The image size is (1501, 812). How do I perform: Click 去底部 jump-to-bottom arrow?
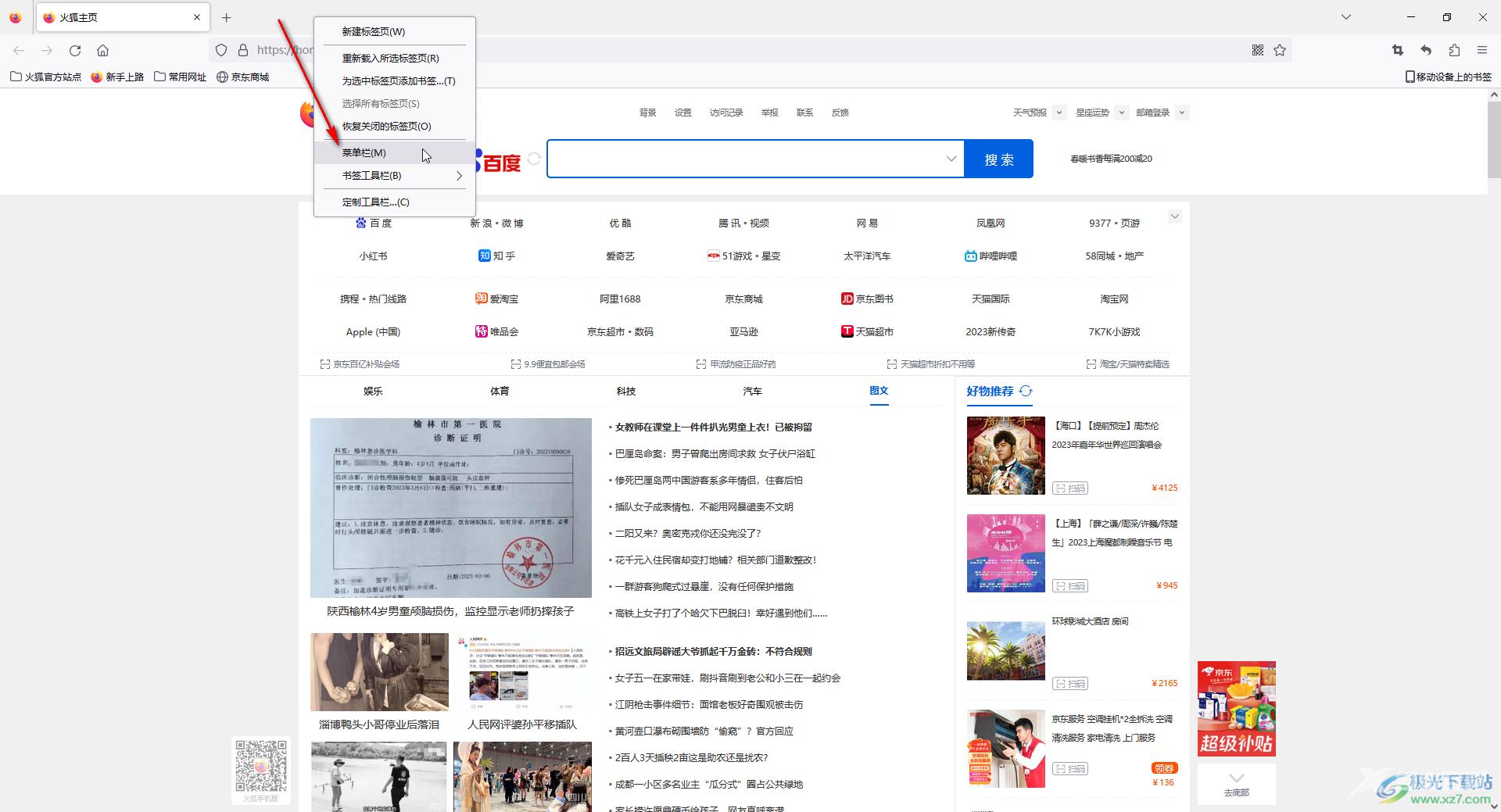coord(1237,784)
